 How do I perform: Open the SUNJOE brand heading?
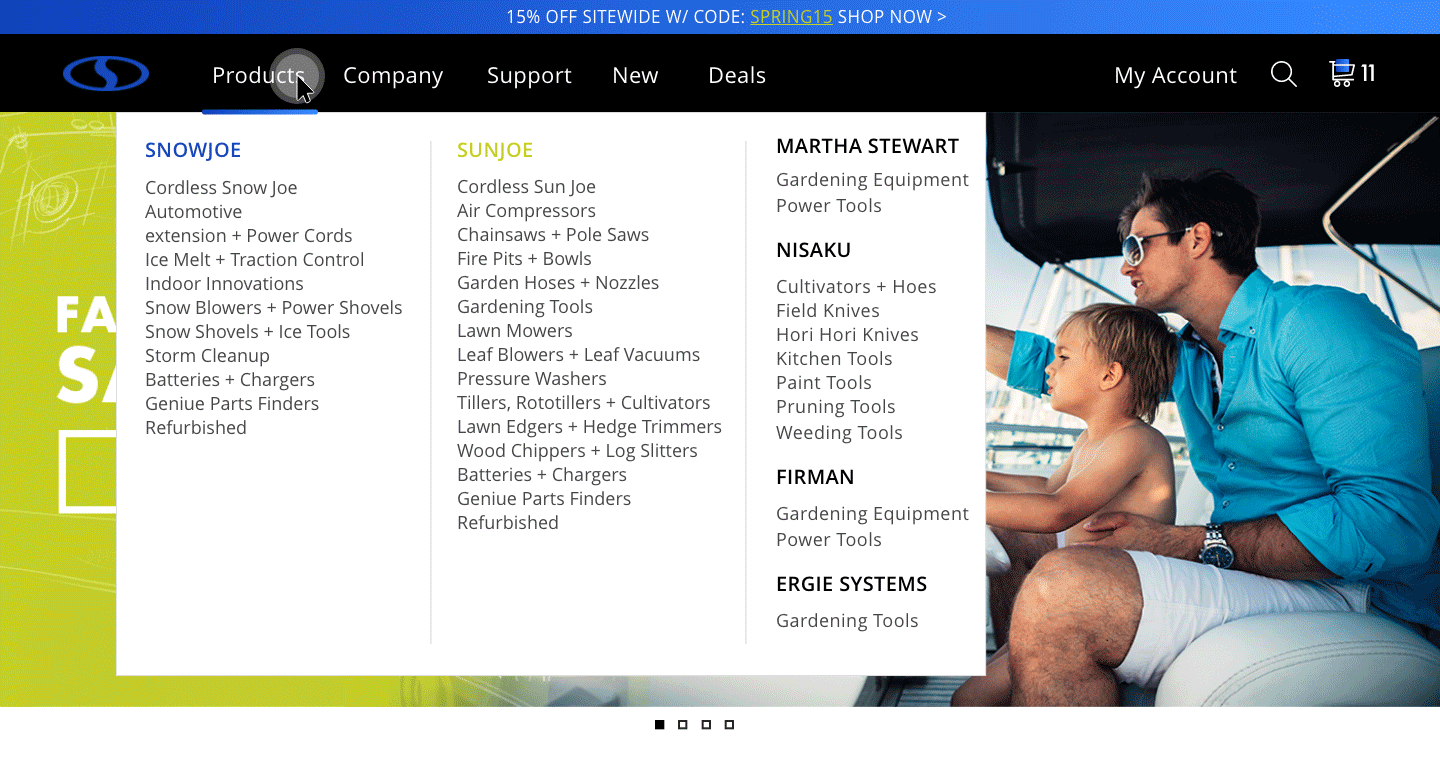(x=495, y=150)
